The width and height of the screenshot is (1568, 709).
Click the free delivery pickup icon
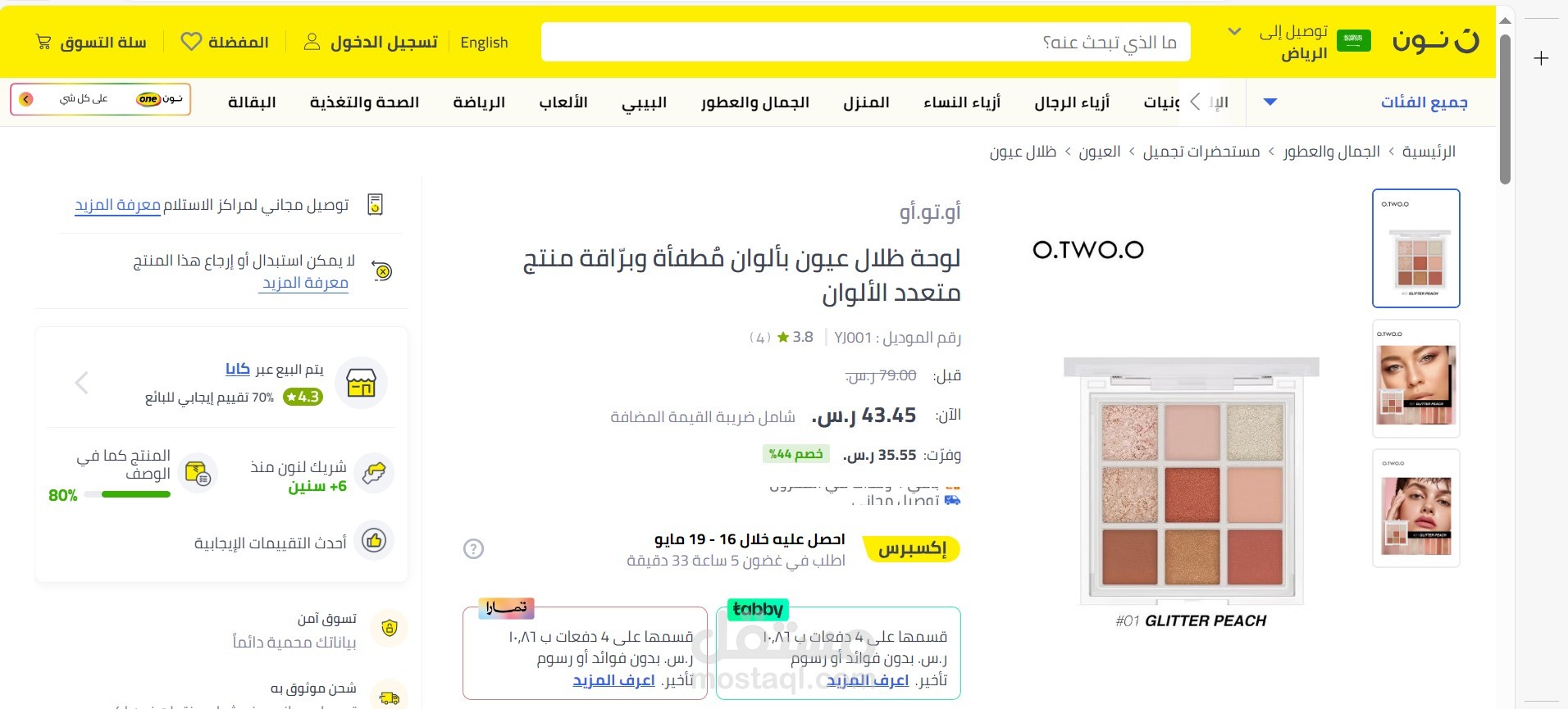[375, 204]
